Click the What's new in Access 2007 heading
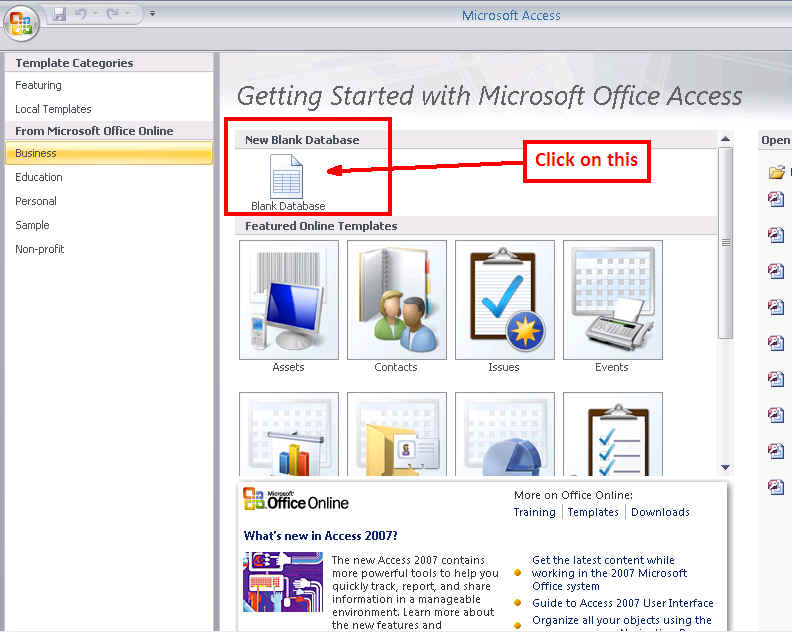This screenshot has height=632, width=792. 321,536
